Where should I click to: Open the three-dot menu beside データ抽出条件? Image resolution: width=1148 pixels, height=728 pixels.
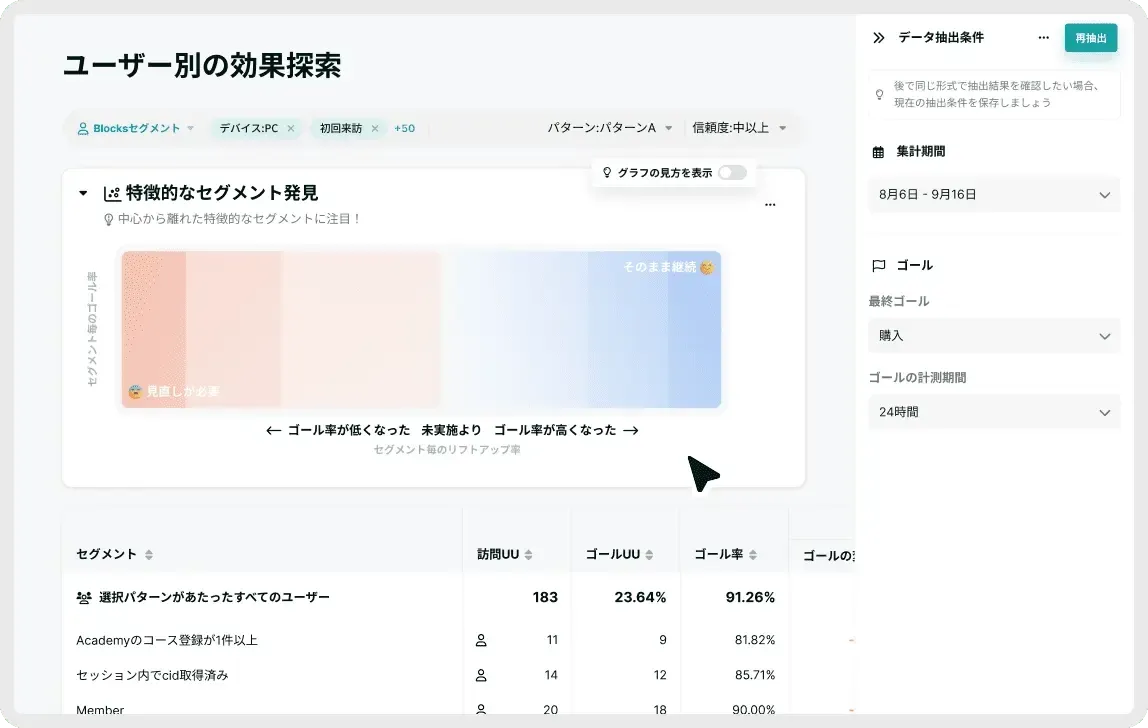click(1043, 38)
